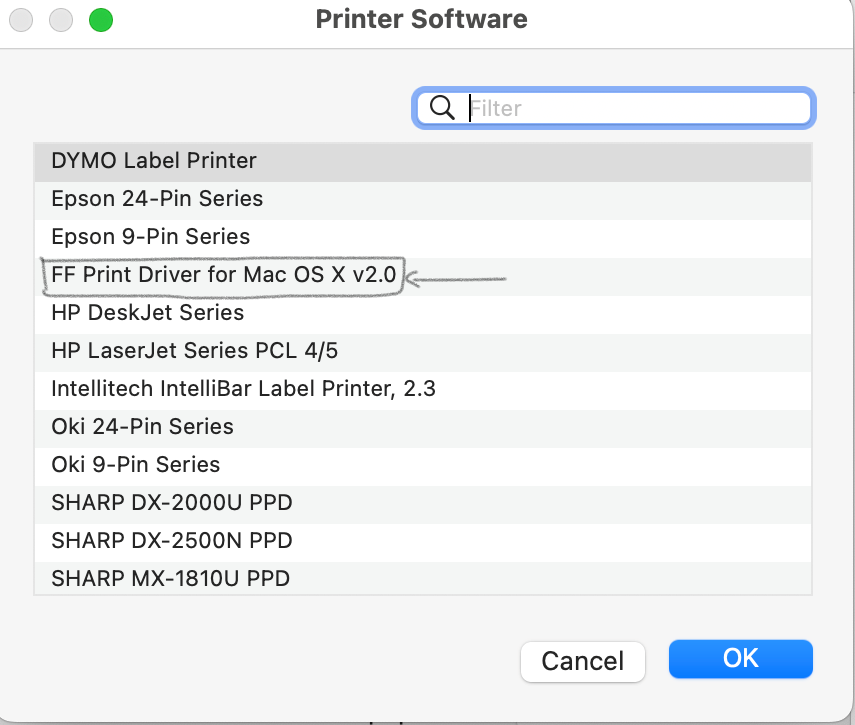Click the greyed-out minimize window button
Screen dimensions: 855x725
click(62, 20)
